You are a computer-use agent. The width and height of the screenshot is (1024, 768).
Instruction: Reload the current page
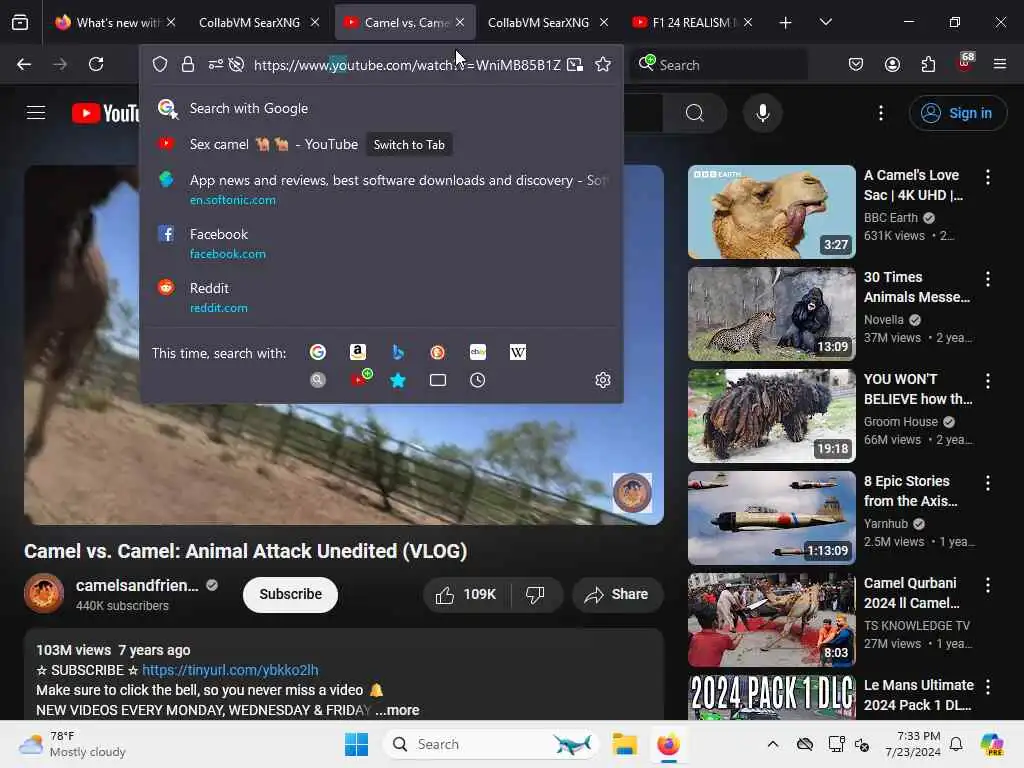pos(96,64)
